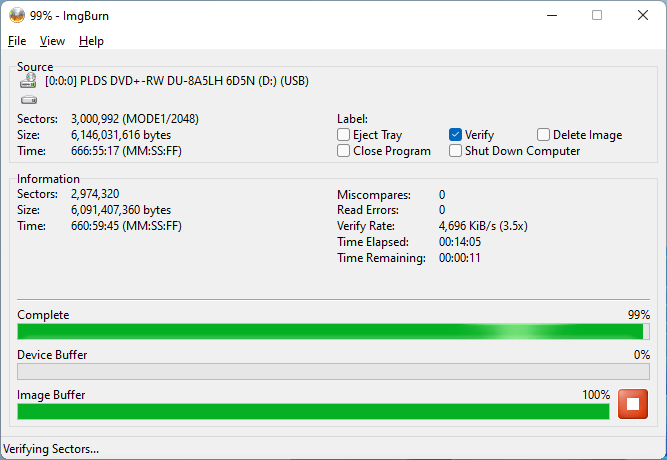Image resolution: width=667 pixels, height=460 pixels.
Task: Click the Device Buffer bar
Action: pos(333,371)
